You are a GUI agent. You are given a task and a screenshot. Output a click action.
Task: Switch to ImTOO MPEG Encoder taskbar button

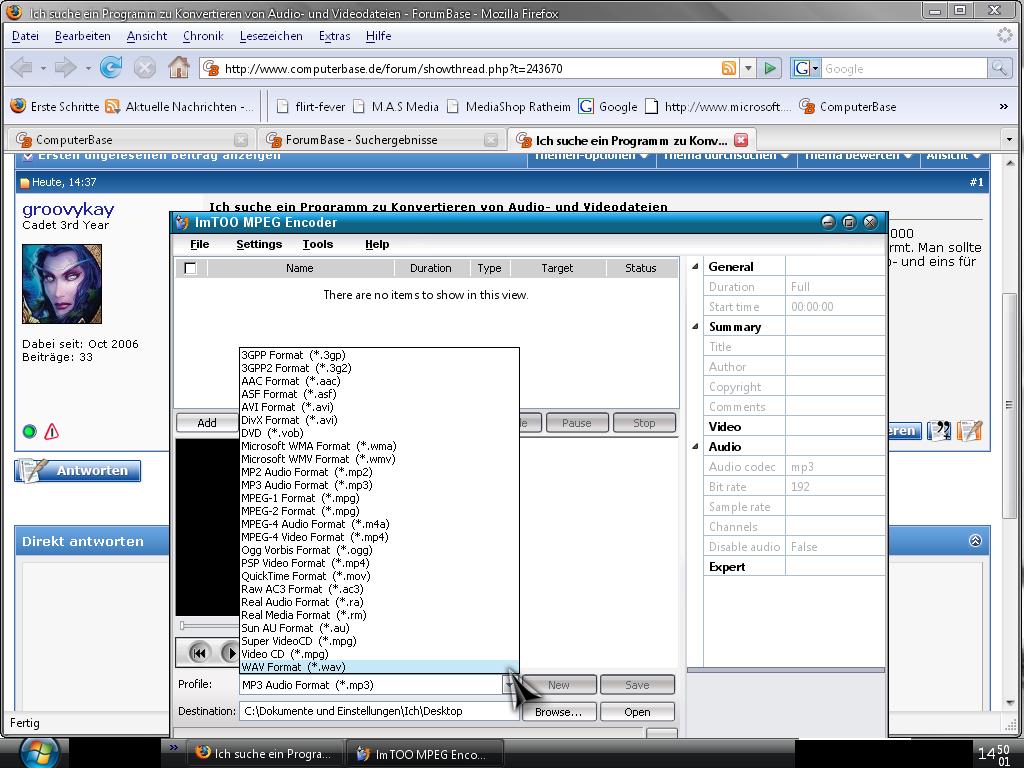pos(426,754)
